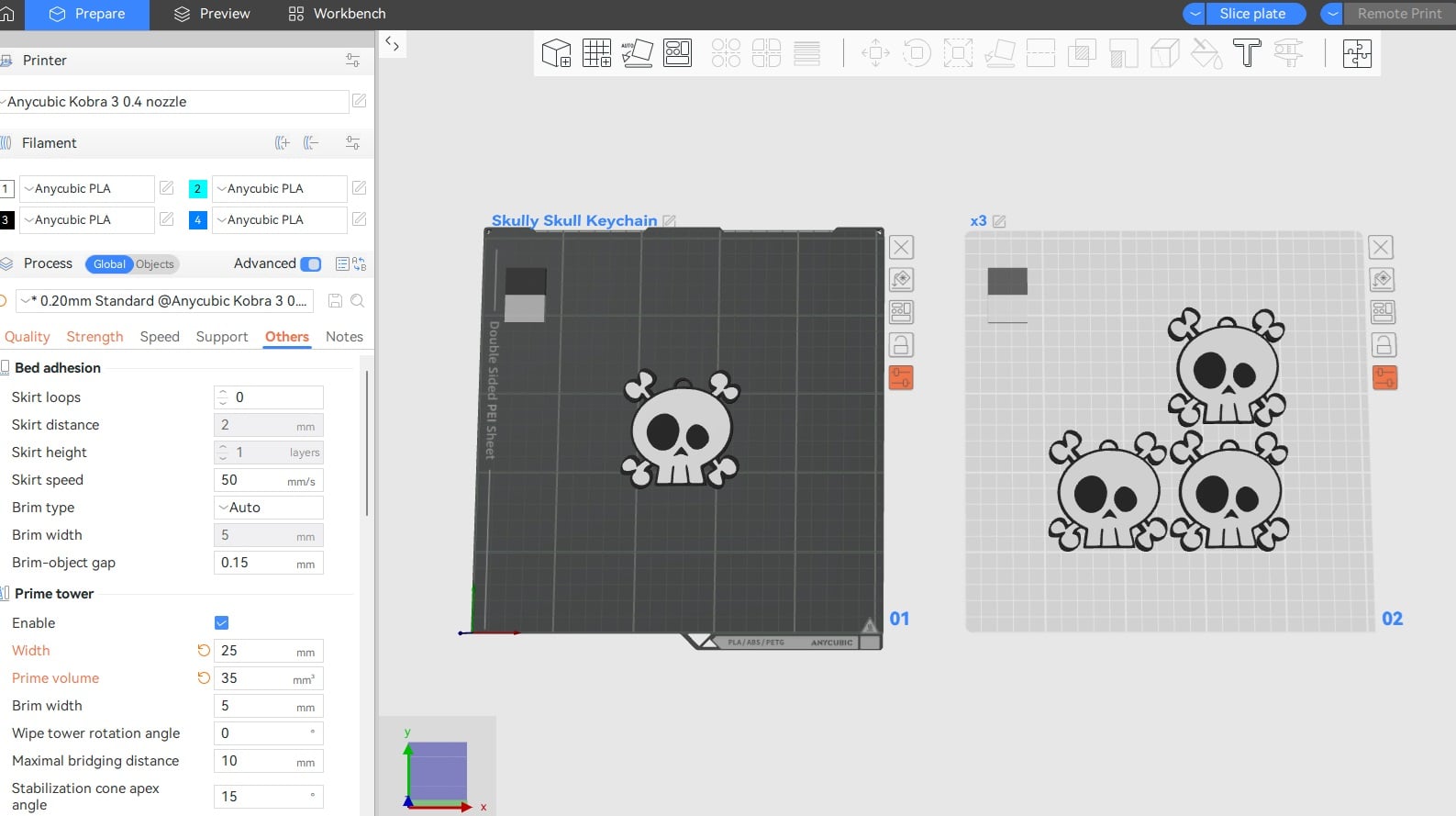Click the Split to parts icon
Image resolution: width=1456 pixels, height=816 pixels.
click(766, 53)
